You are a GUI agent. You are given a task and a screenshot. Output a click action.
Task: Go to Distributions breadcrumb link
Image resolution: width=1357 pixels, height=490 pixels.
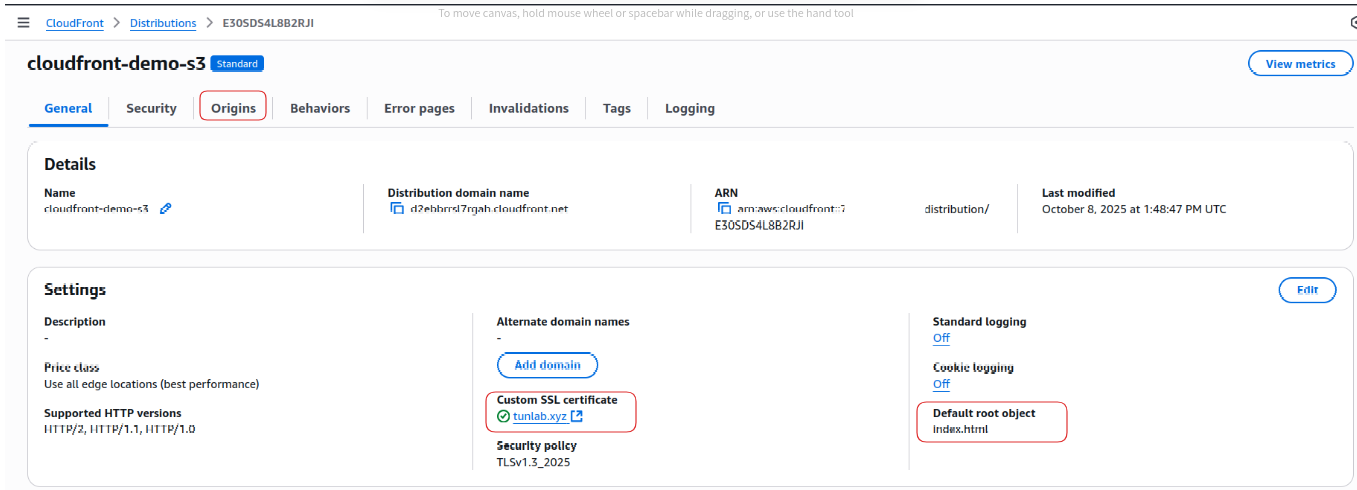163,23
